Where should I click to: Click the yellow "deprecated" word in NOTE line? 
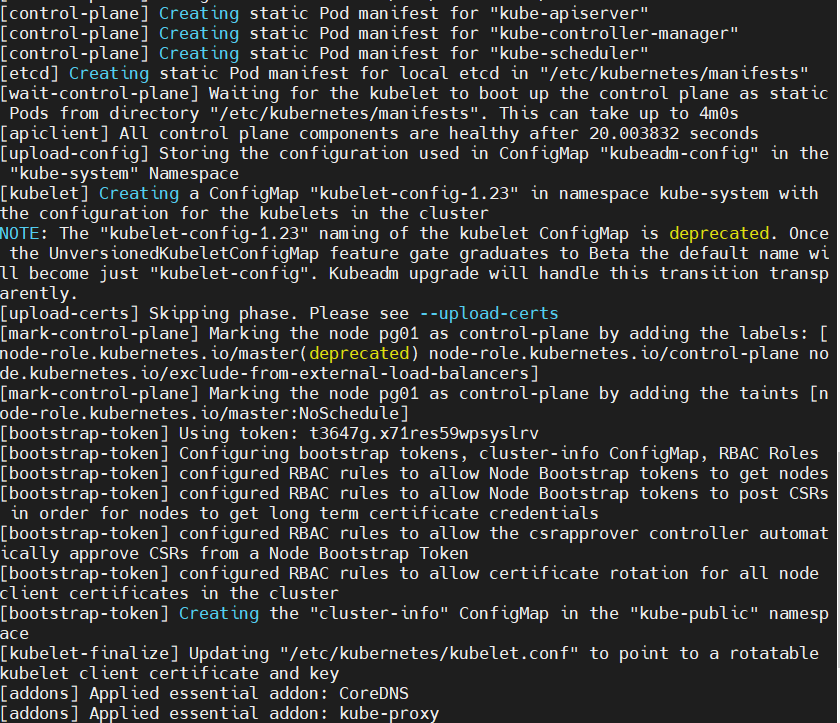[719, 234]
